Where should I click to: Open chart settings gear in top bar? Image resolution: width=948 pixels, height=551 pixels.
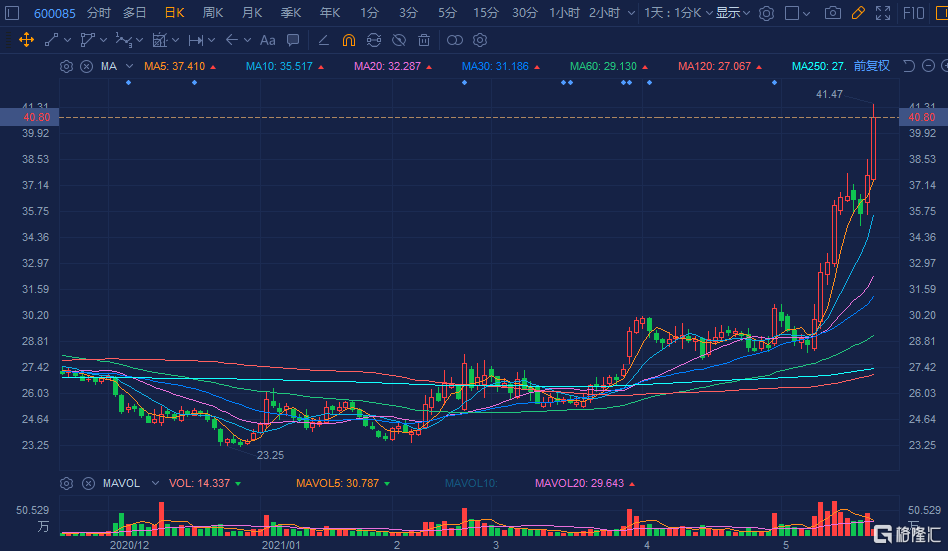point(766,13)
